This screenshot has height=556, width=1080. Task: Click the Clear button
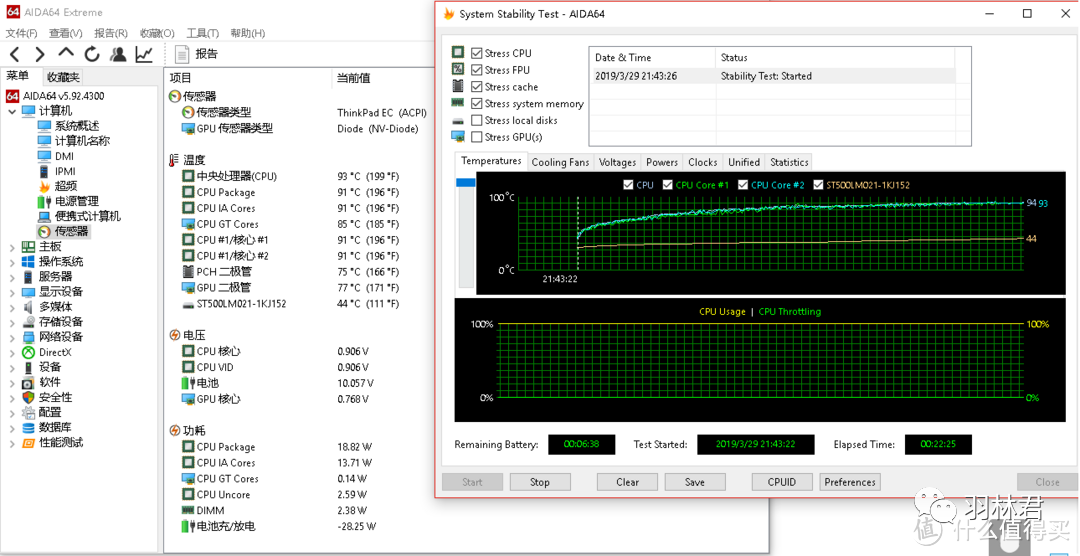pyautogui.click(x=627, y=482)
